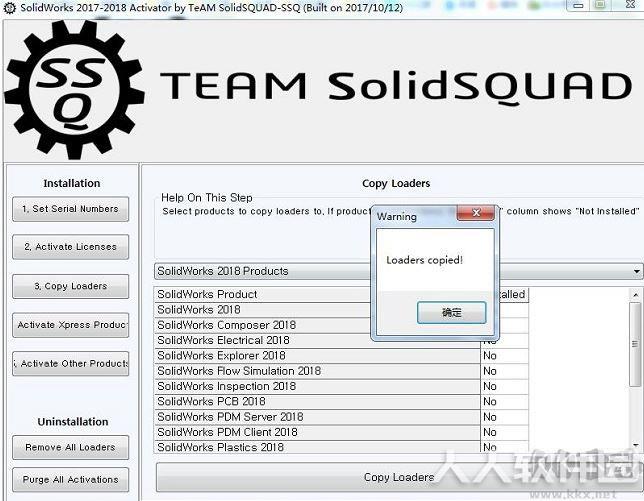Select the SolidWorks Composer 2018 row
The width and height of the screenshot is (644, 501).
(317, 325)
